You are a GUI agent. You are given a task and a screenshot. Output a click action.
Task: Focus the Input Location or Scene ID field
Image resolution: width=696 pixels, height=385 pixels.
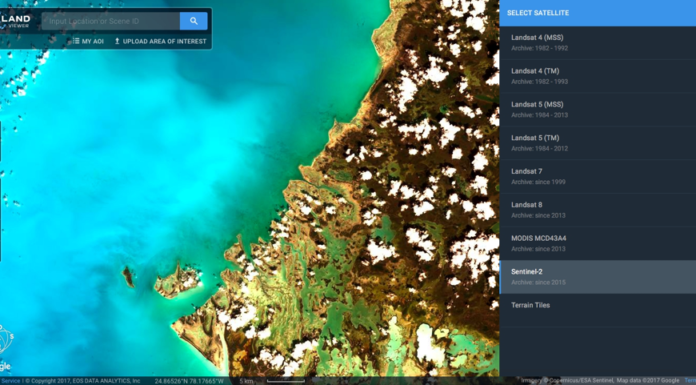click(x=111, y=21)
